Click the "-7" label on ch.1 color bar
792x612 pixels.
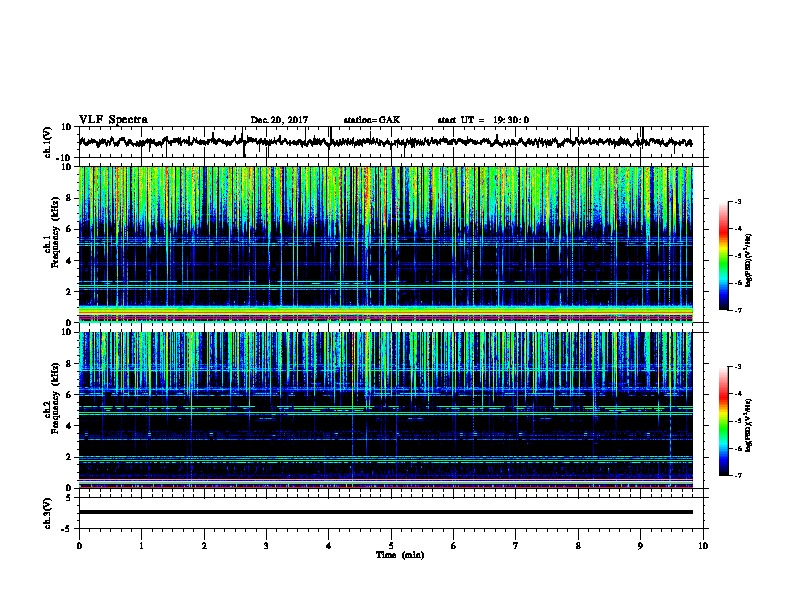pos(737,310)
